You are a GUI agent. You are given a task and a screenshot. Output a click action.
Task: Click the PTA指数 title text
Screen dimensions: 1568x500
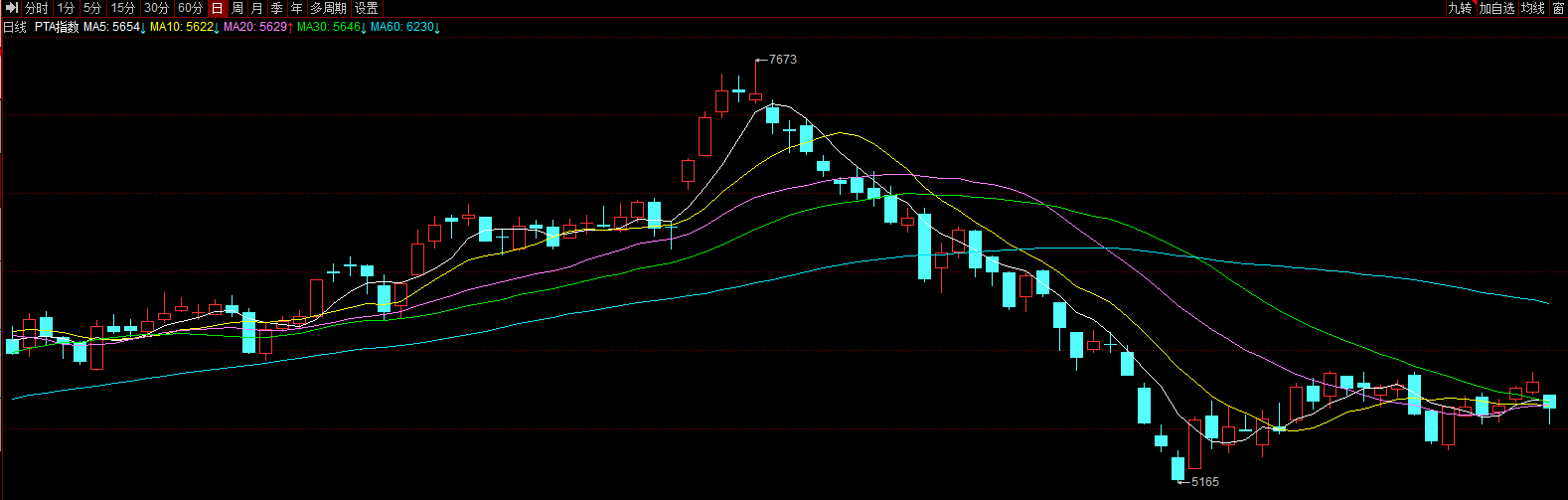point(57,27)
